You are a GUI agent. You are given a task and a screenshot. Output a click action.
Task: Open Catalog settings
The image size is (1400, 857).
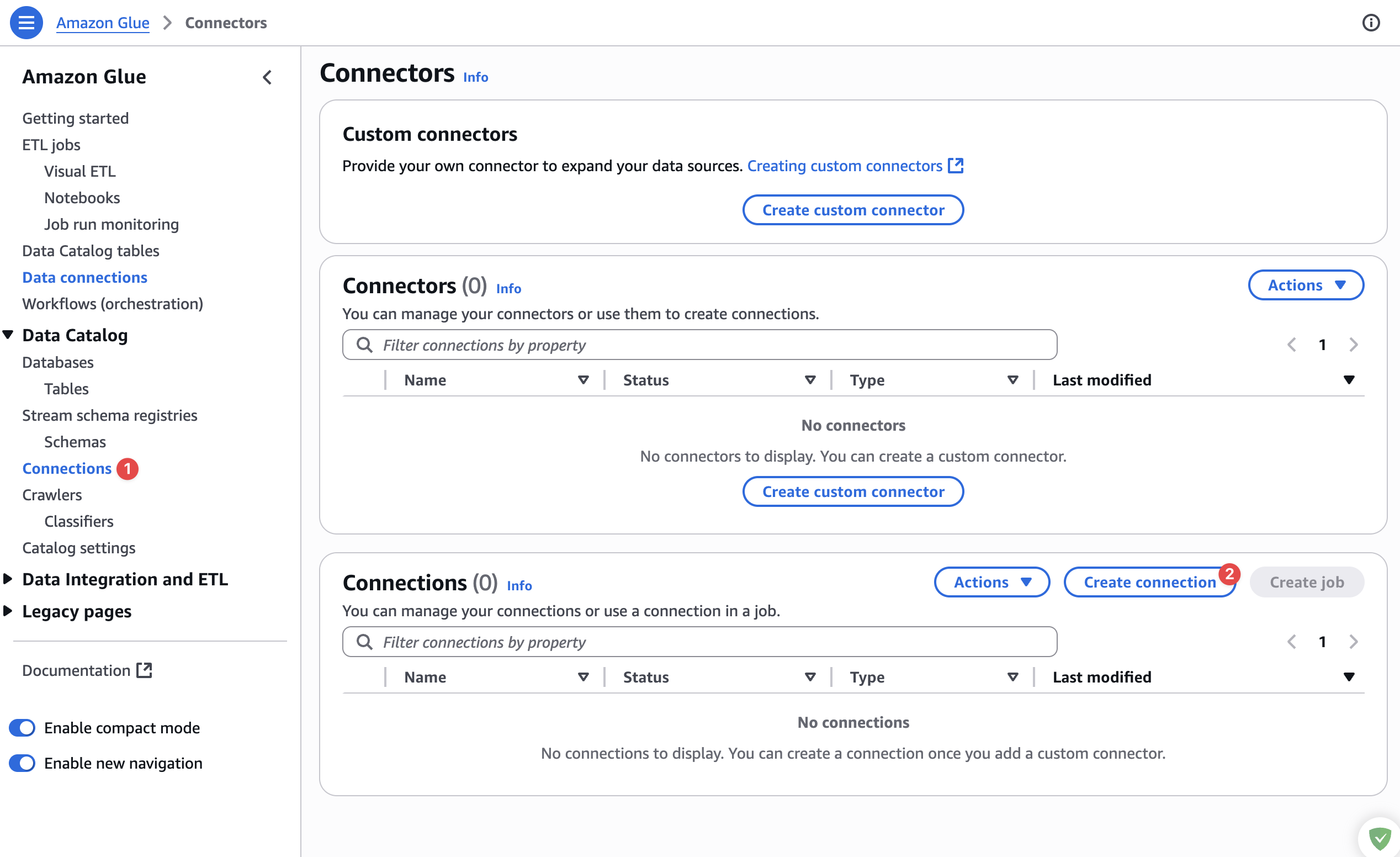point(78,548)
